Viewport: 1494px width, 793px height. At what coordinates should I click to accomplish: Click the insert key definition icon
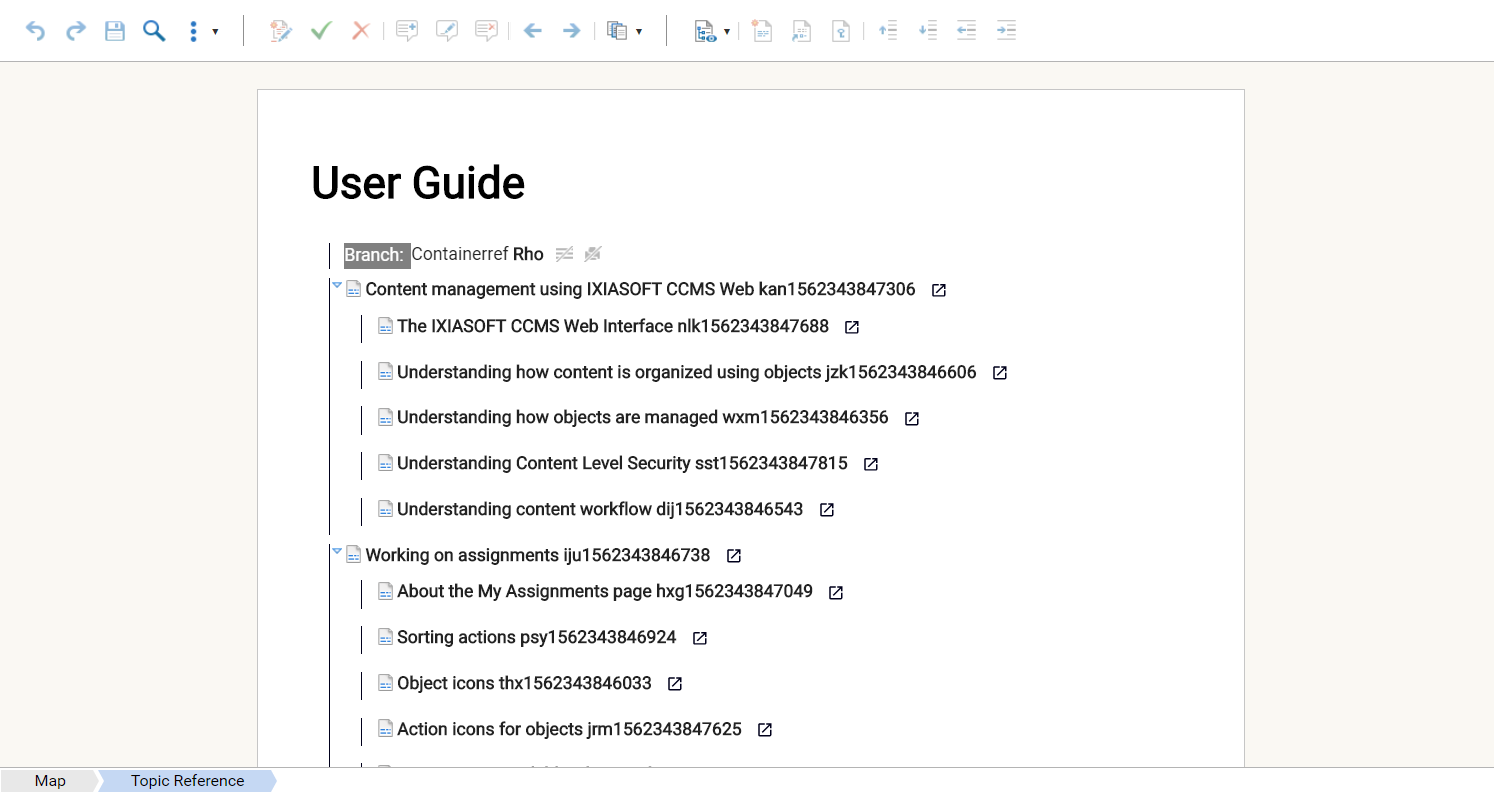point(842,31)
